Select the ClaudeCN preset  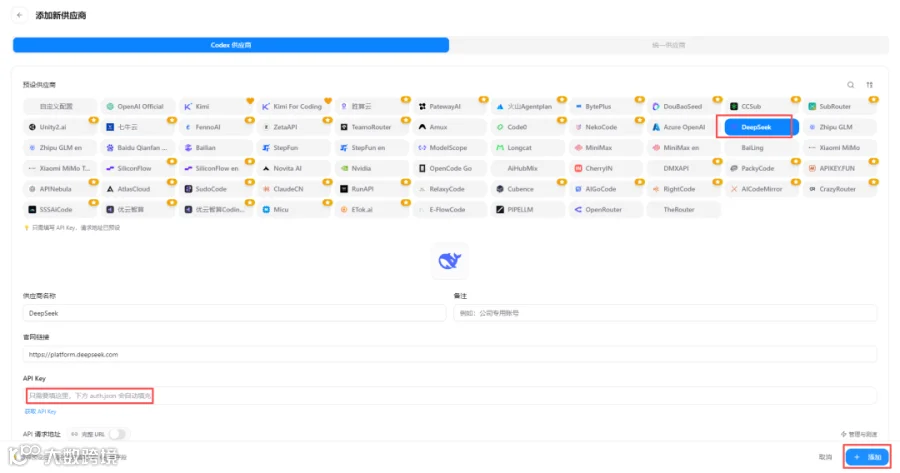coord(294,189)
